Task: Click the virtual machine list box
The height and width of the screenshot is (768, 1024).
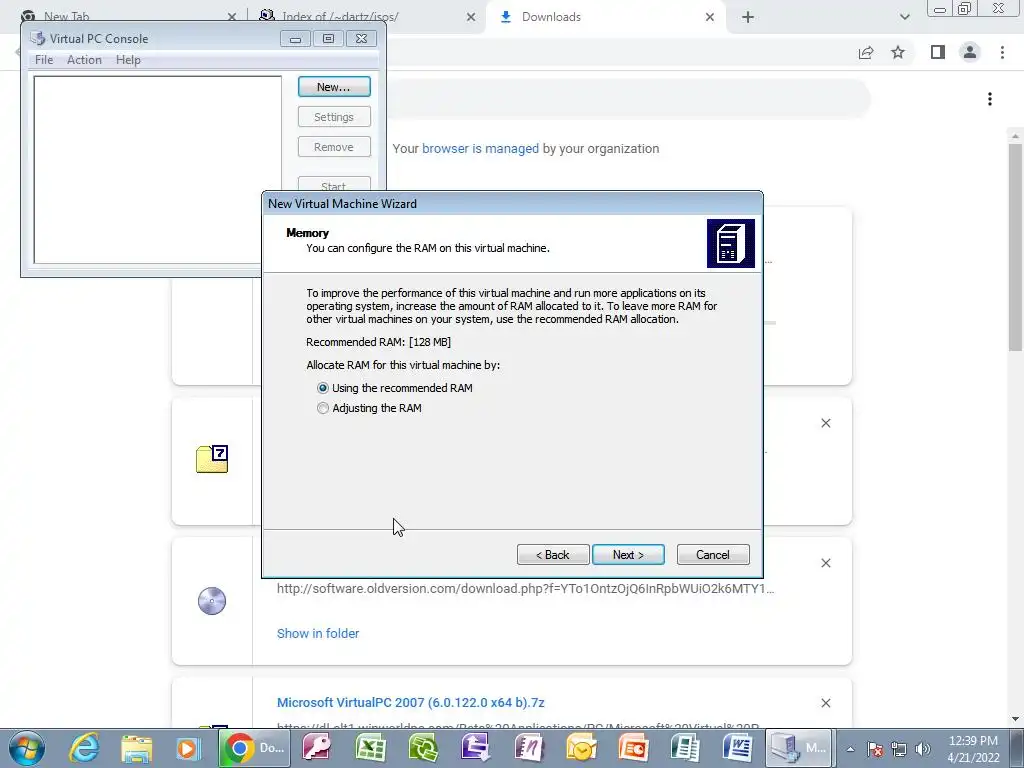Action: (x=157, y=170)
